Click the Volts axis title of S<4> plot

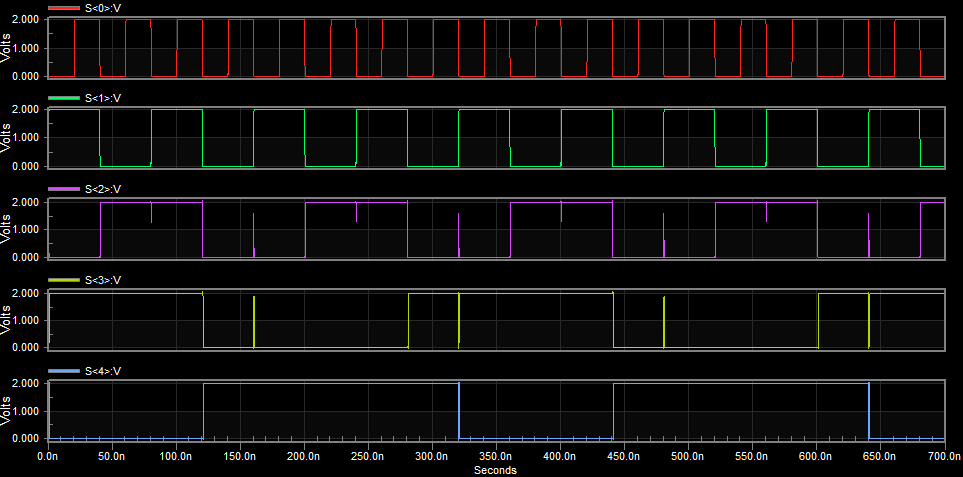(6, 410)
